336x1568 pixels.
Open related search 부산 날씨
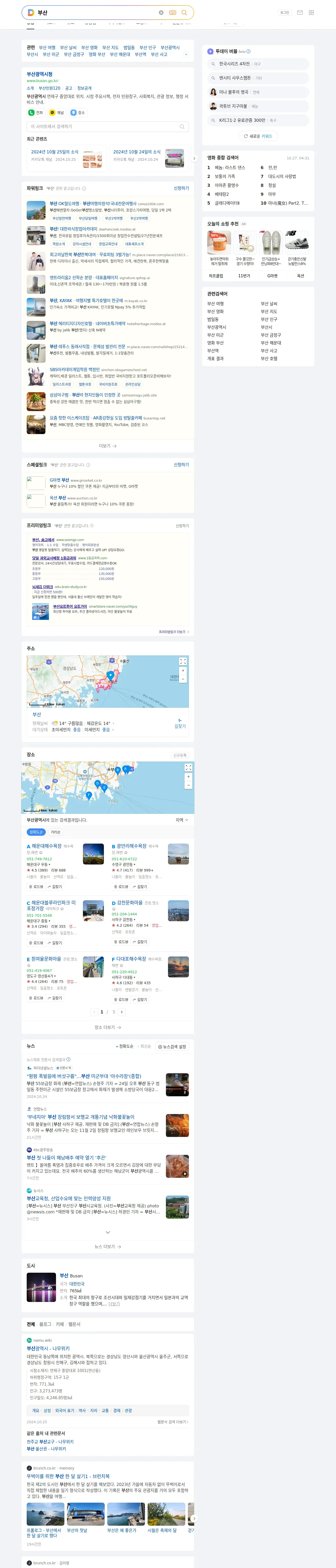coord(68,48)
